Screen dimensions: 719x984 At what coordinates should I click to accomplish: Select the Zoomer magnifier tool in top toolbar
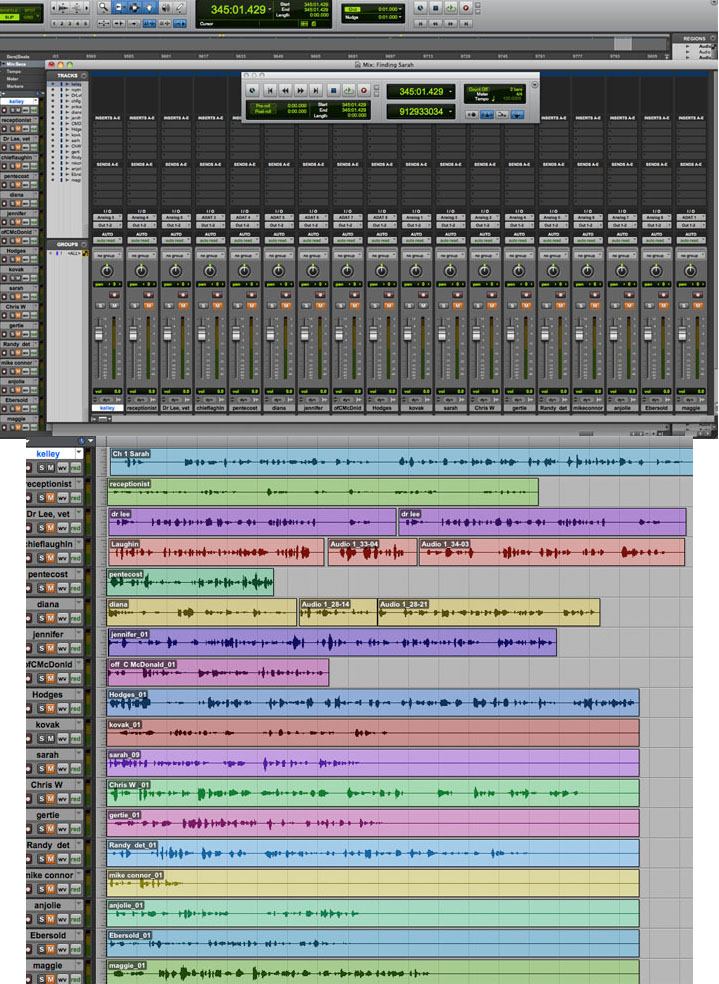tap(104, 8)
